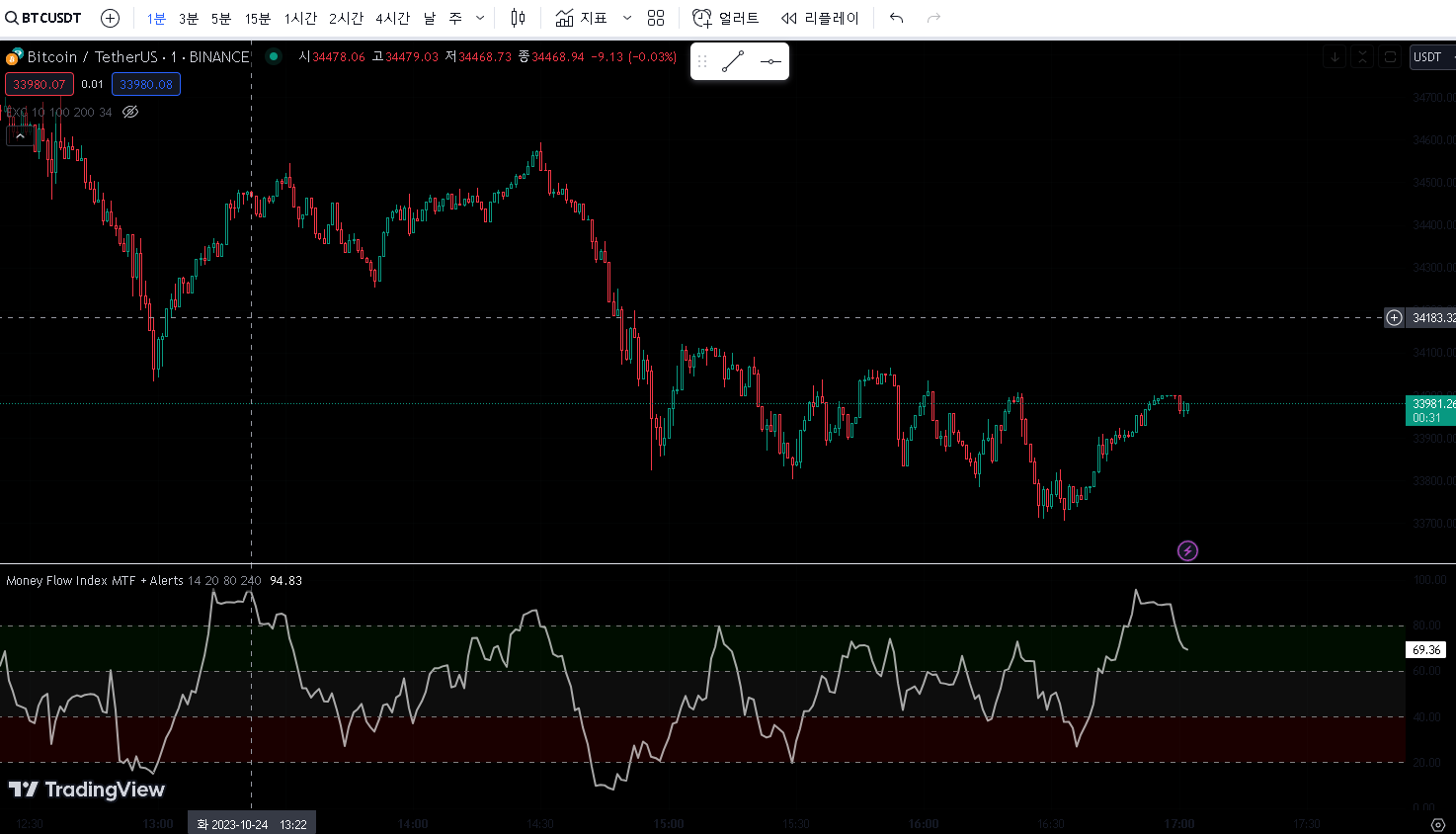This screenshot has height=834, width=1456.
Task: Select the trend line drawing tool
Action: (733, 61)
